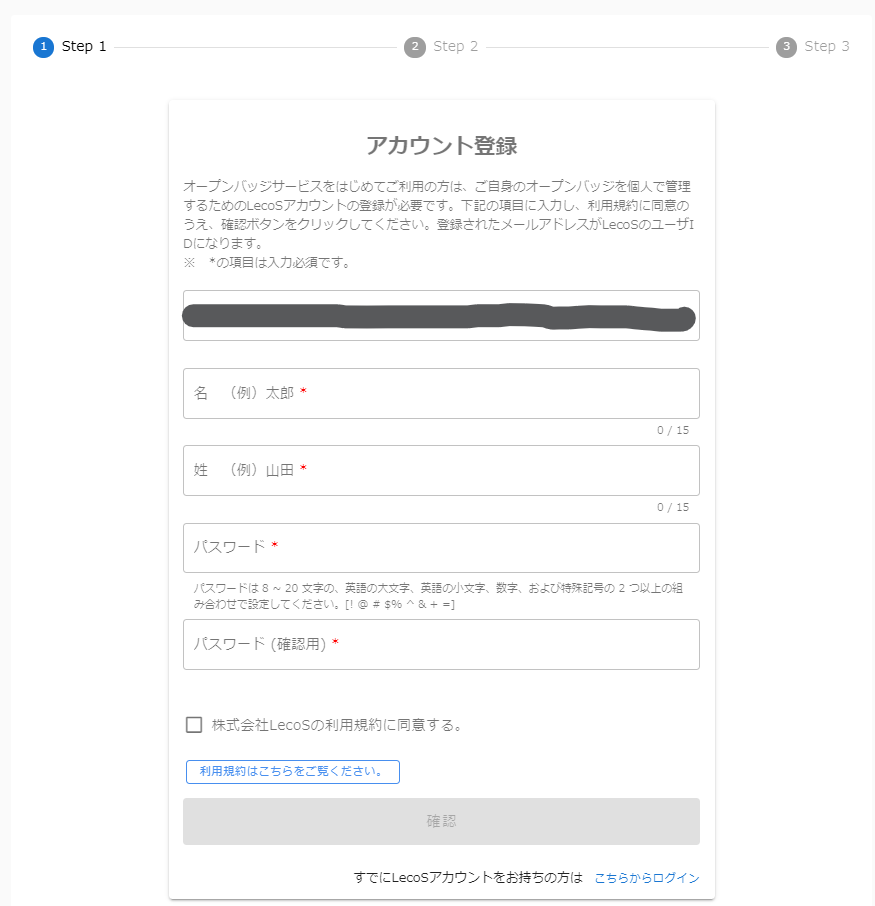Screen dimensions: 875x906
Task: Click the Step 2 circle indicator
Action: pos(415,47)
